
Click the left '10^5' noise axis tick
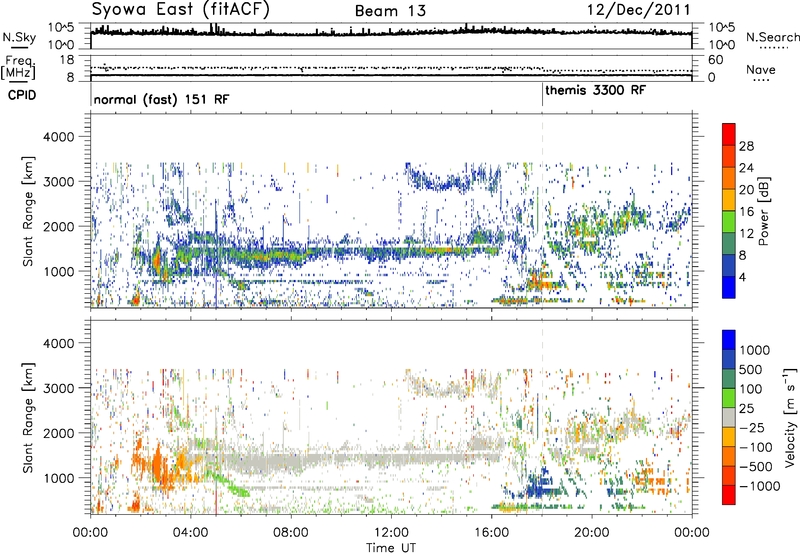click(61, 27)
